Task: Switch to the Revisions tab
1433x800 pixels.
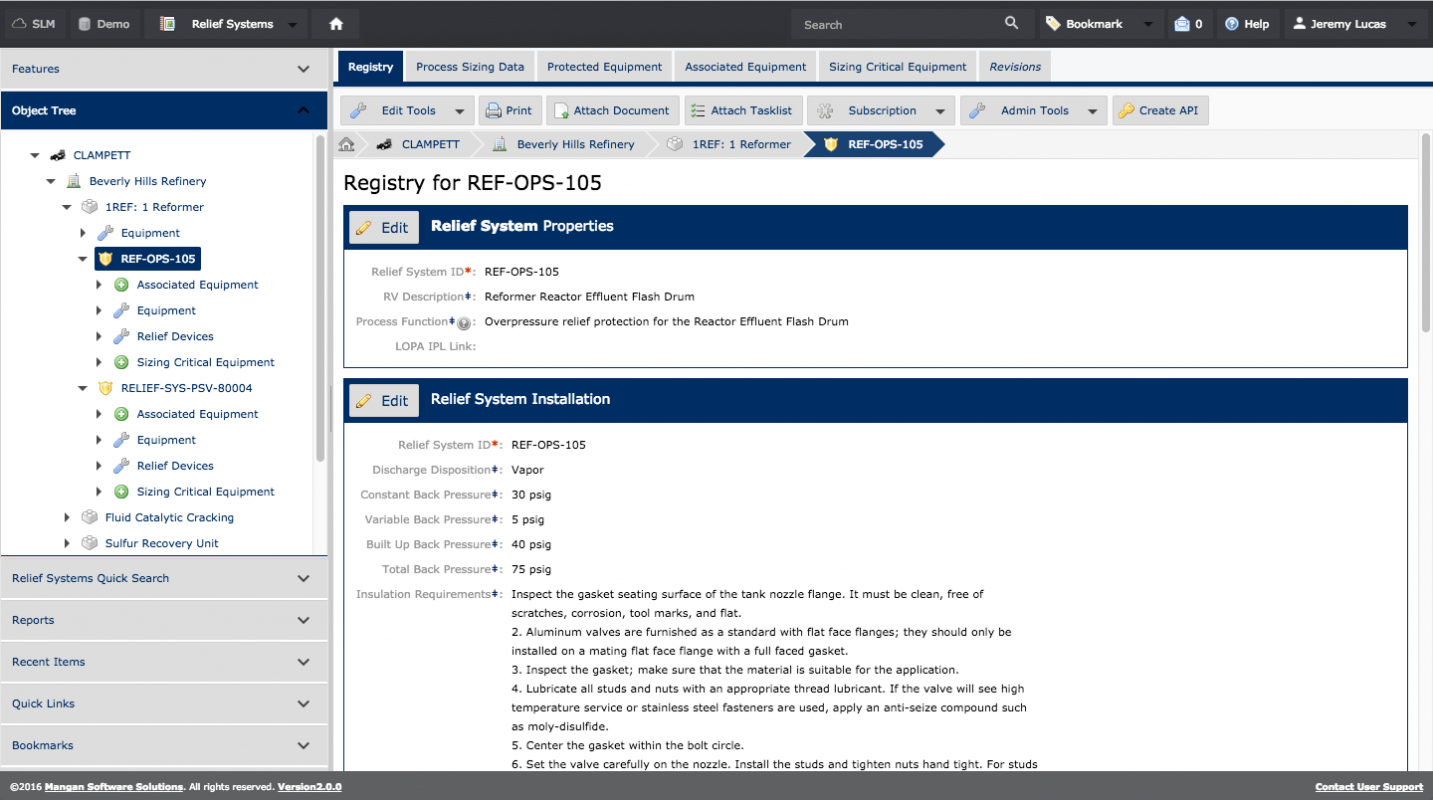Action: 1015,67
